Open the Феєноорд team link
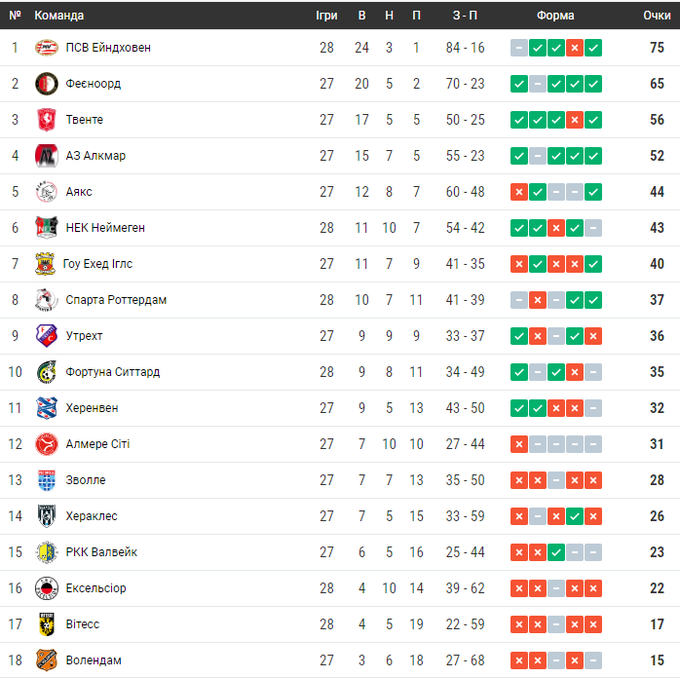Image resolution: width=680 pixels, height=678 pixels. [x=93, y=84]
